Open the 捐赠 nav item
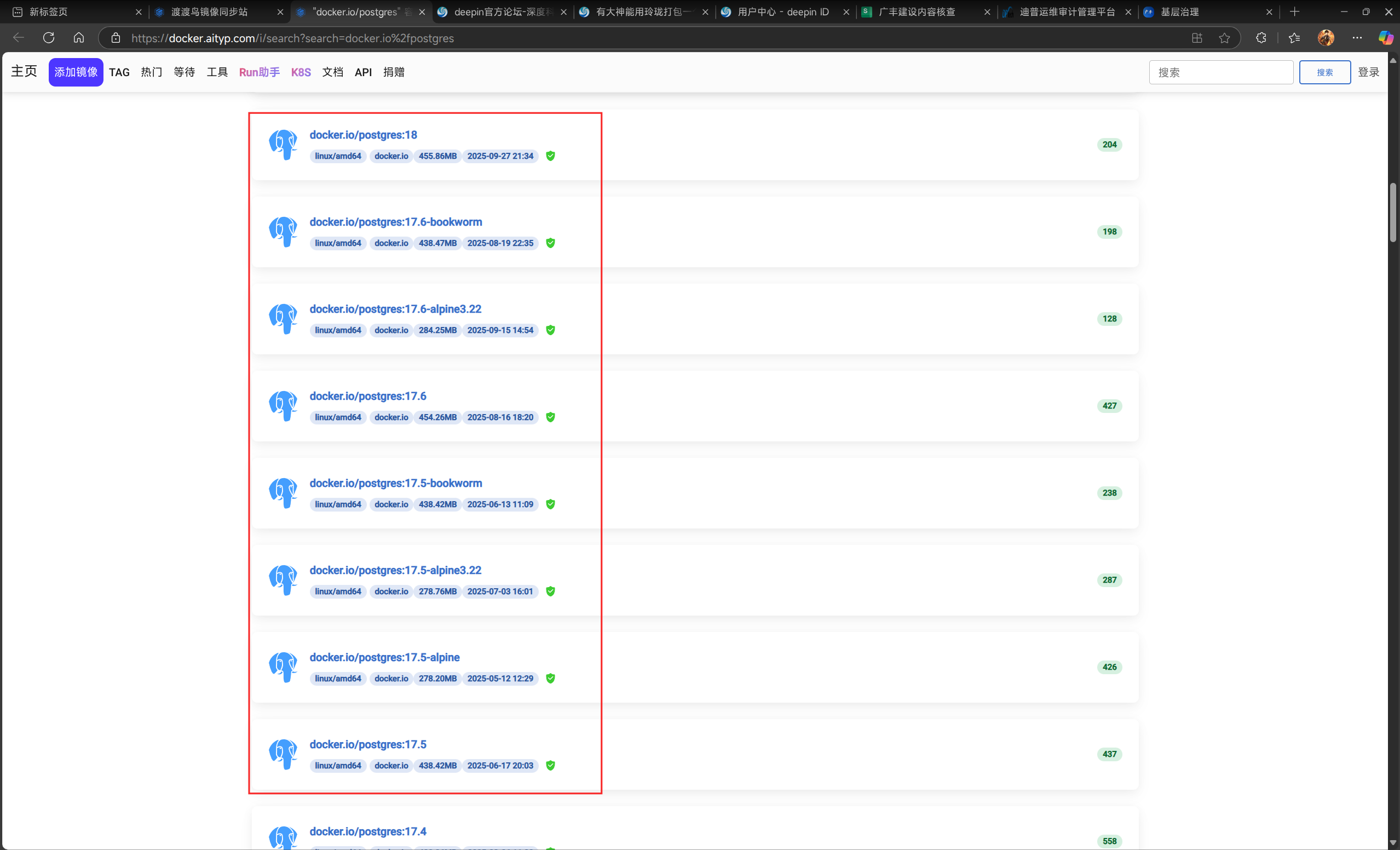 (394, 72)
